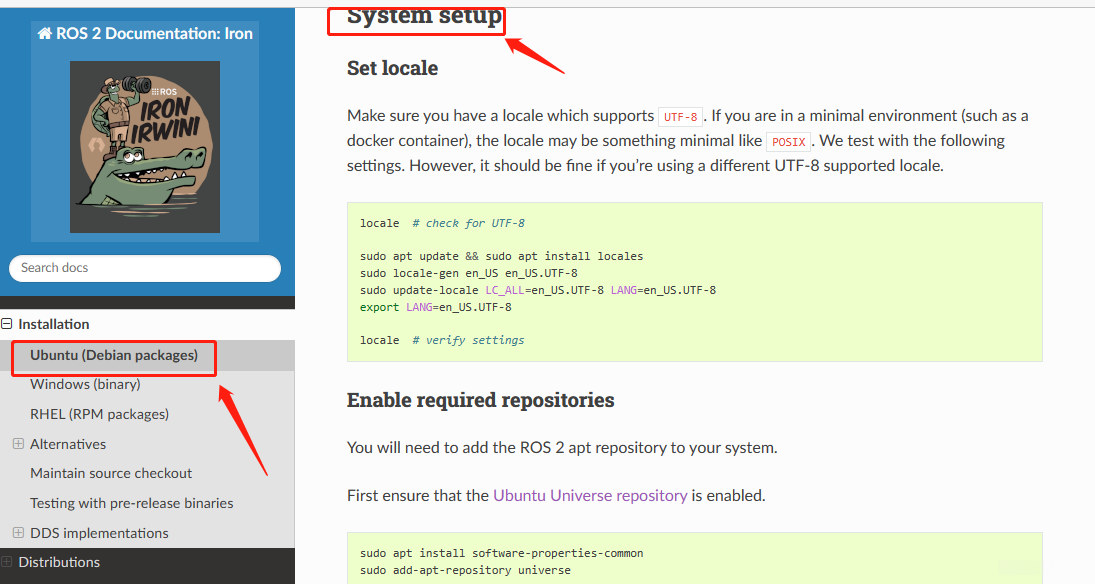Expand the Alternatives subsection
1095x584 pixels.
click(18, 444)
